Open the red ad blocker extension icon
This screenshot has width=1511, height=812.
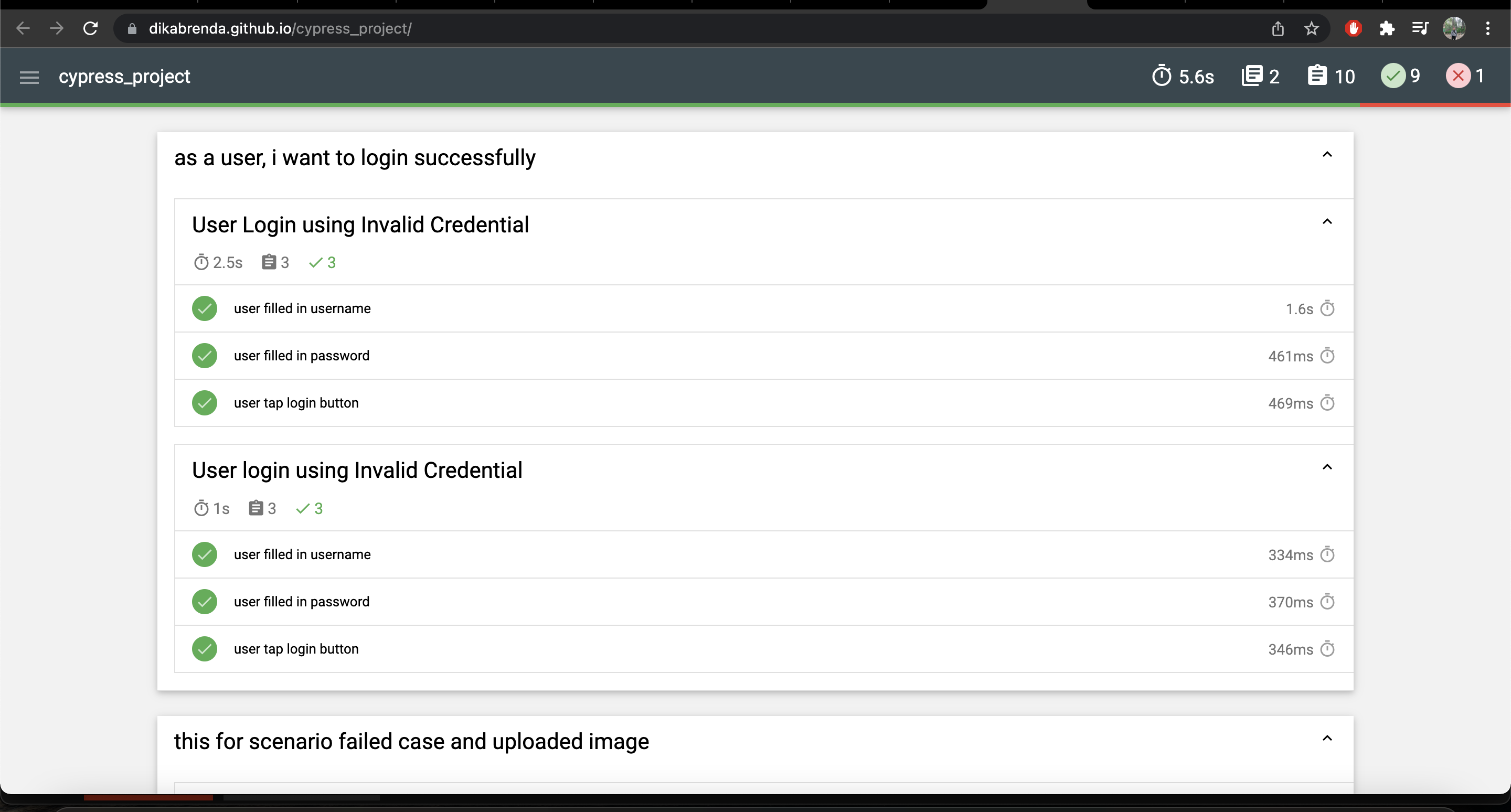pos(1353,28)
